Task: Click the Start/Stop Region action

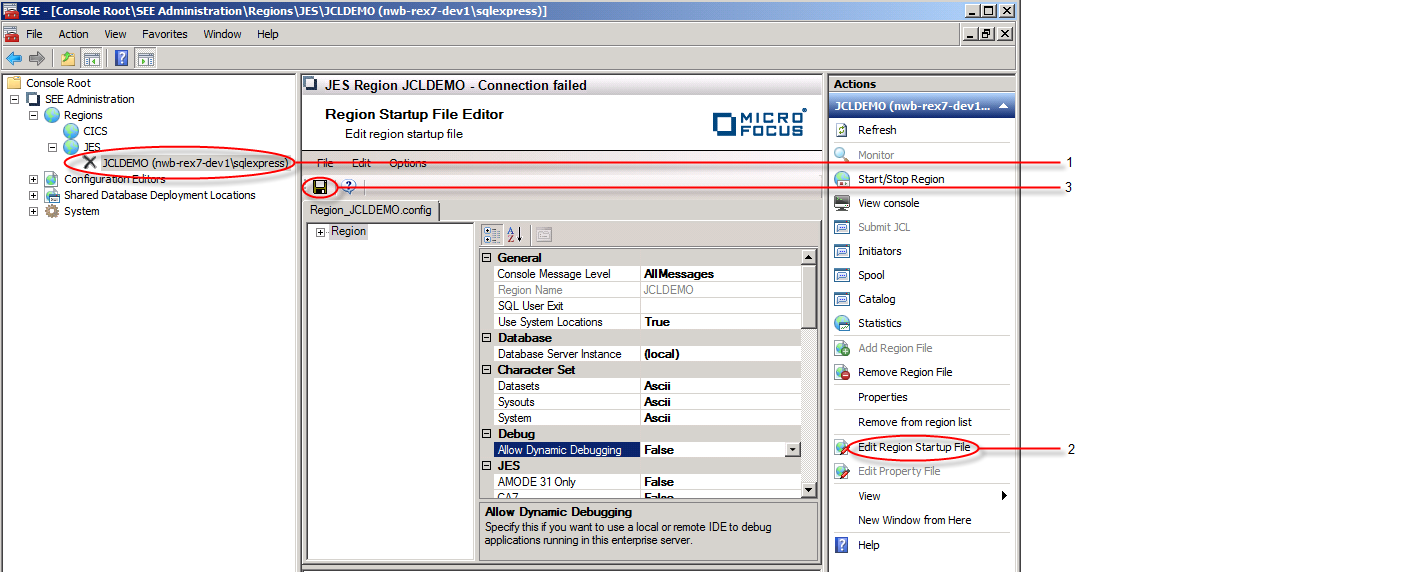Action: coord(901,179)
